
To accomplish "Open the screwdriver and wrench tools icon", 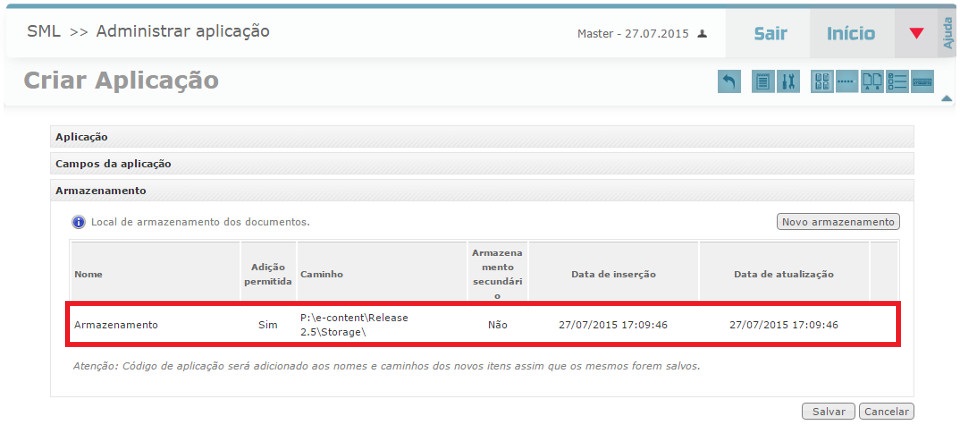I will pos(789,81).
